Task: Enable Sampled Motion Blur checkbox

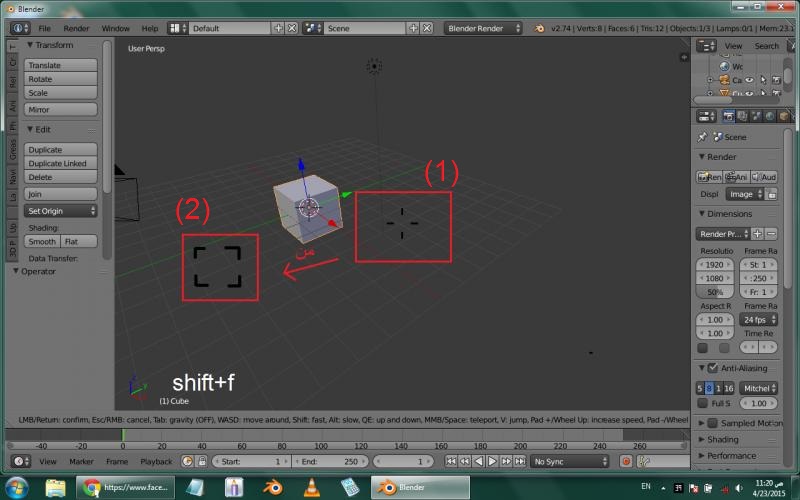Action: pos(713,423)
